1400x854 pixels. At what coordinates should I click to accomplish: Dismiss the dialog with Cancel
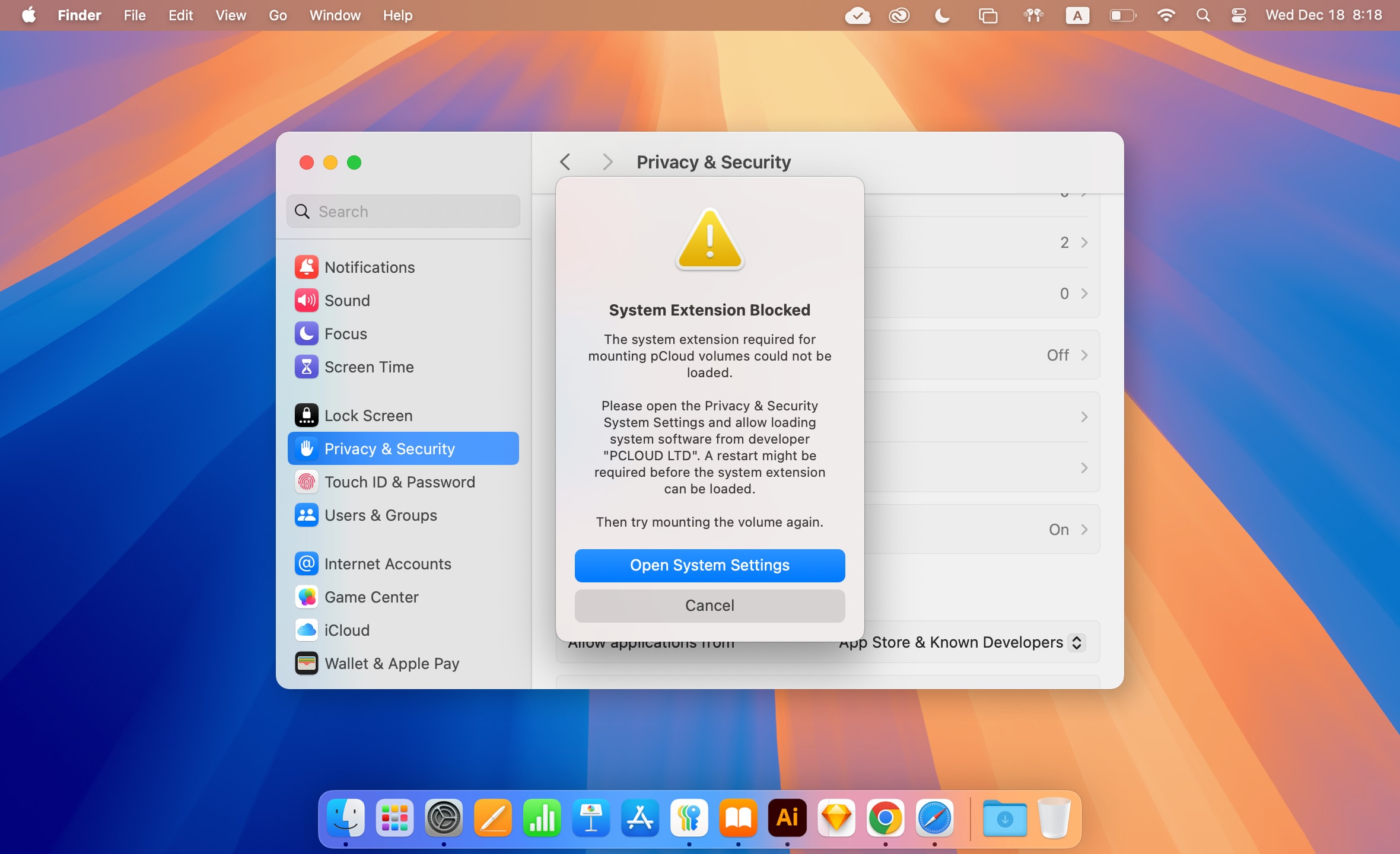pos(709,606)
